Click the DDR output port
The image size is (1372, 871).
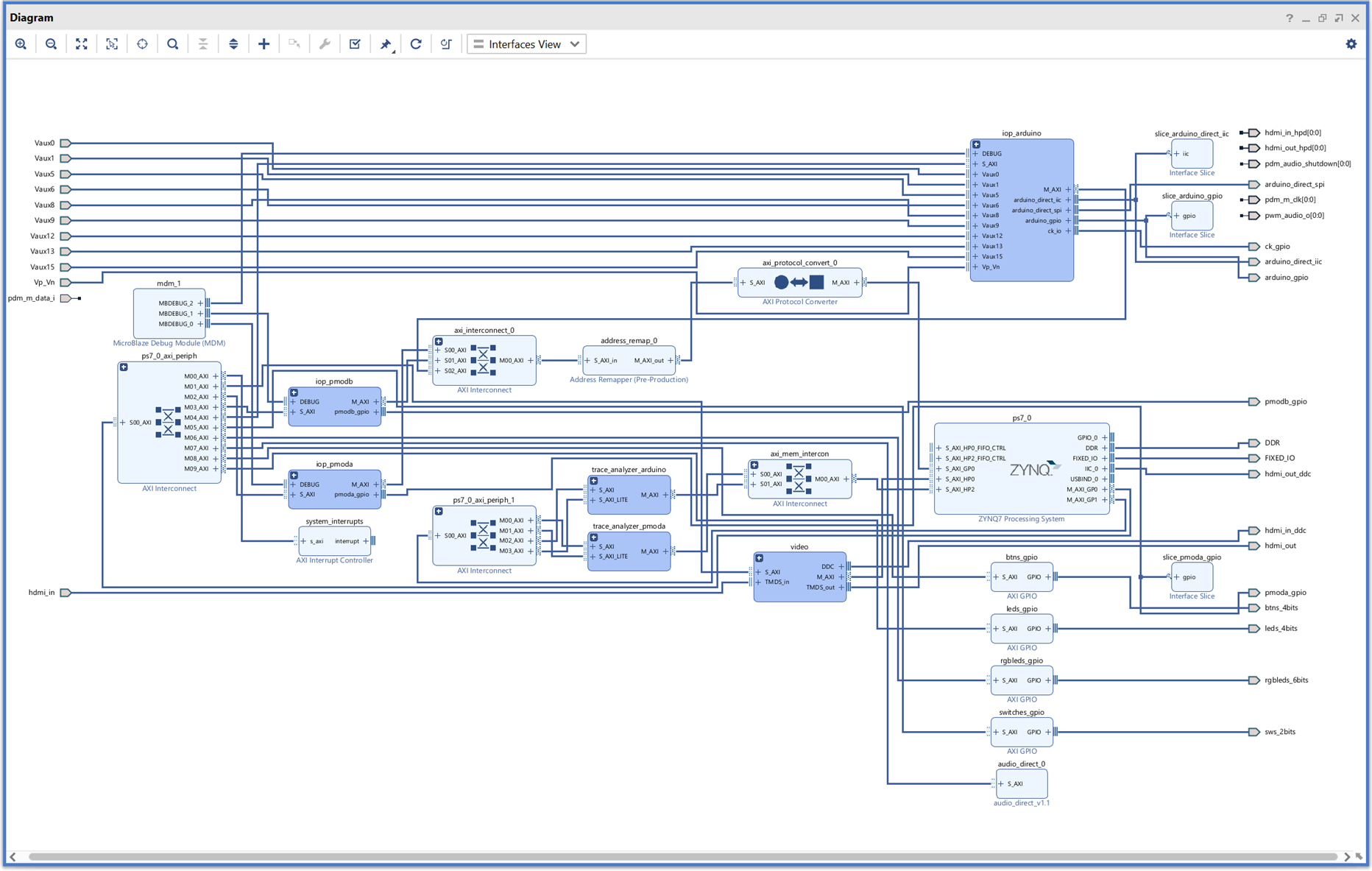[1254, 443]
